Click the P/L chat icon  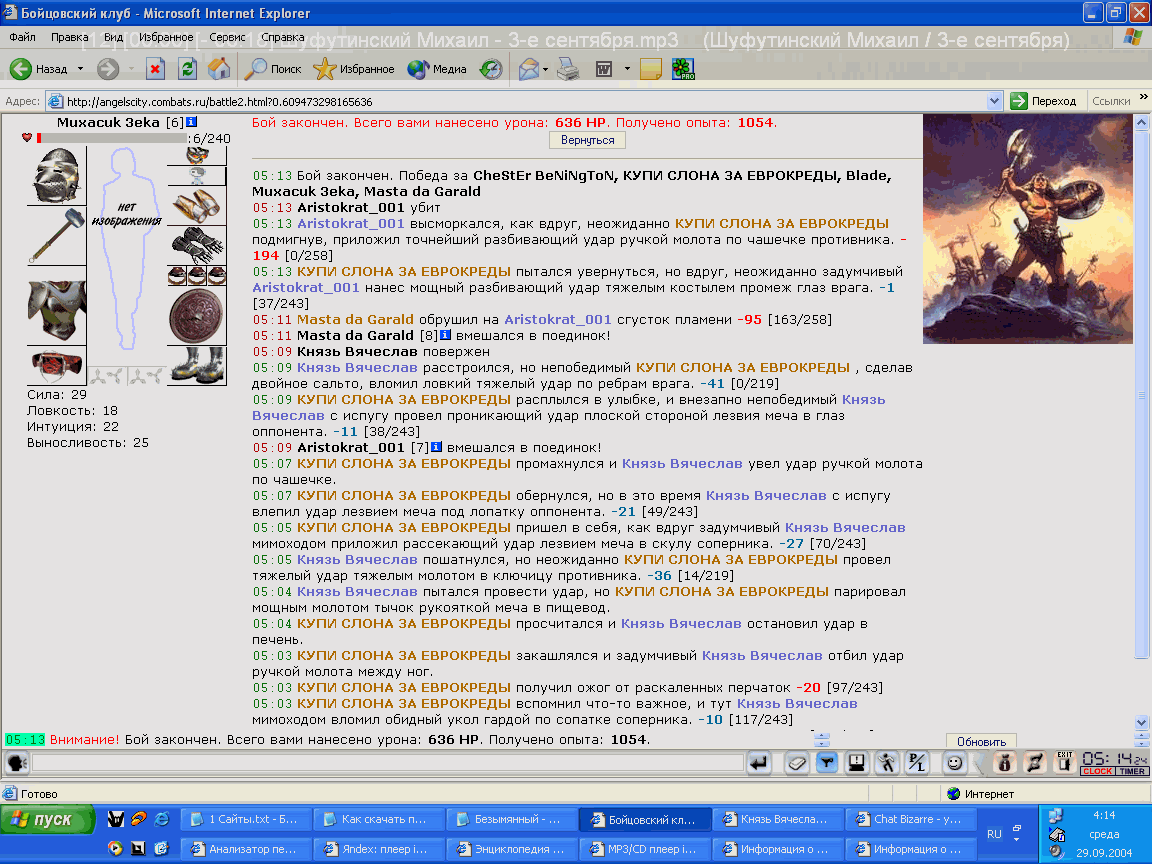[x=917, y=763]
